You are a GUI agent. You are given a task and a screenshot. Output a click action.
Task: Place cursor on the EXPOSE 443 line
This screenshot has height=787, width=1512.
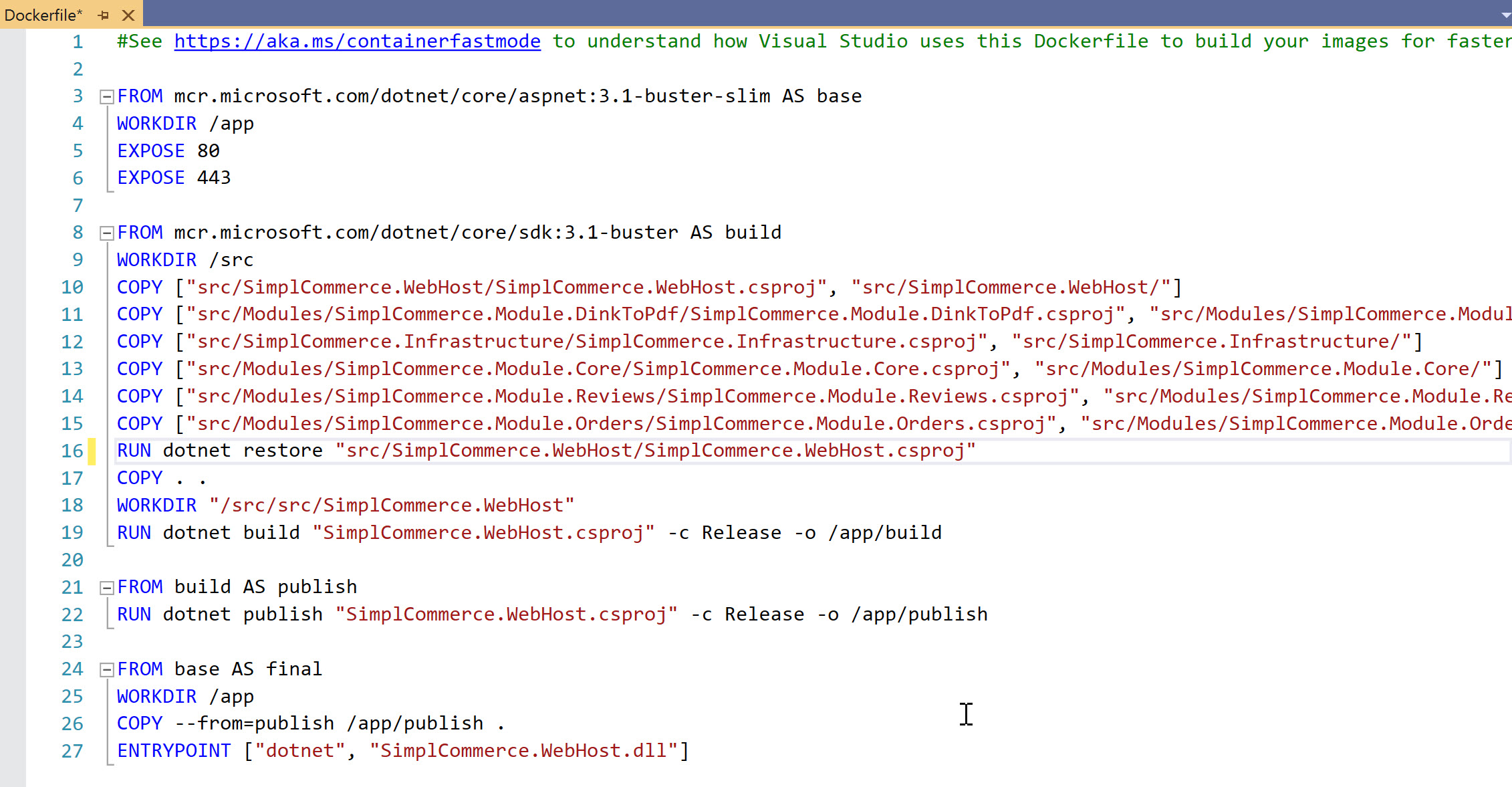click(174, 178)
